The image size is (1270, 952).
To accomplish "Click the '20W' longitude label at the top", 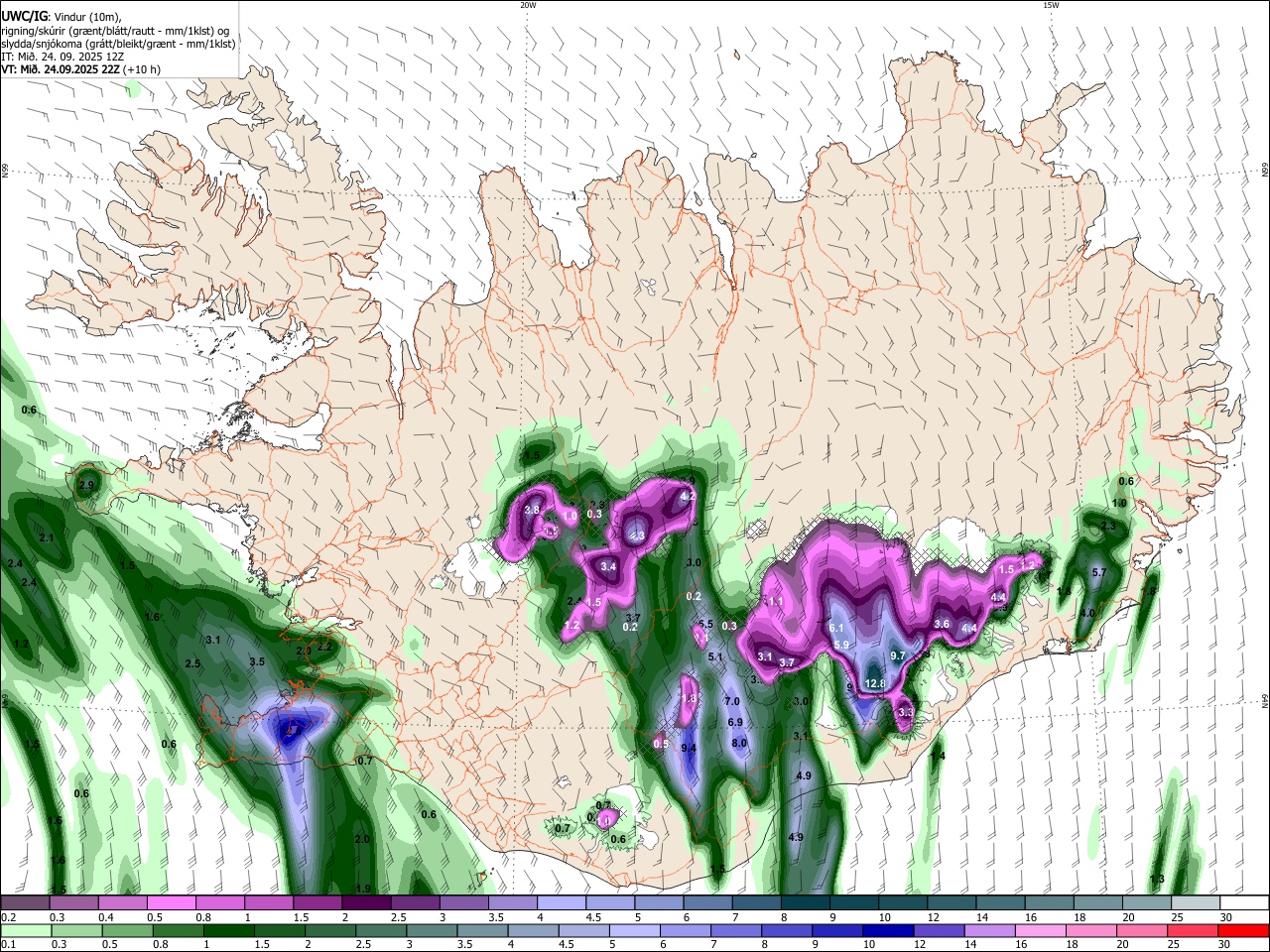I will click(528, 5).
